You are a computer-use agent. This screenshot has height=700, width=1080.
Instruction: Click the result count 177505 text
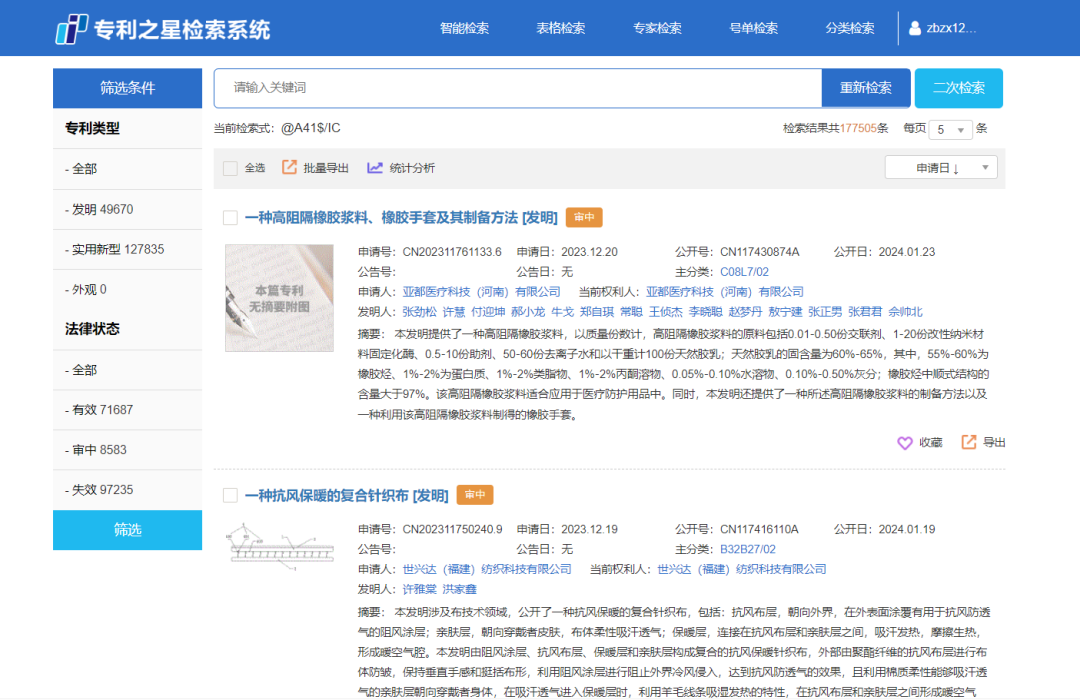(858, 129)
